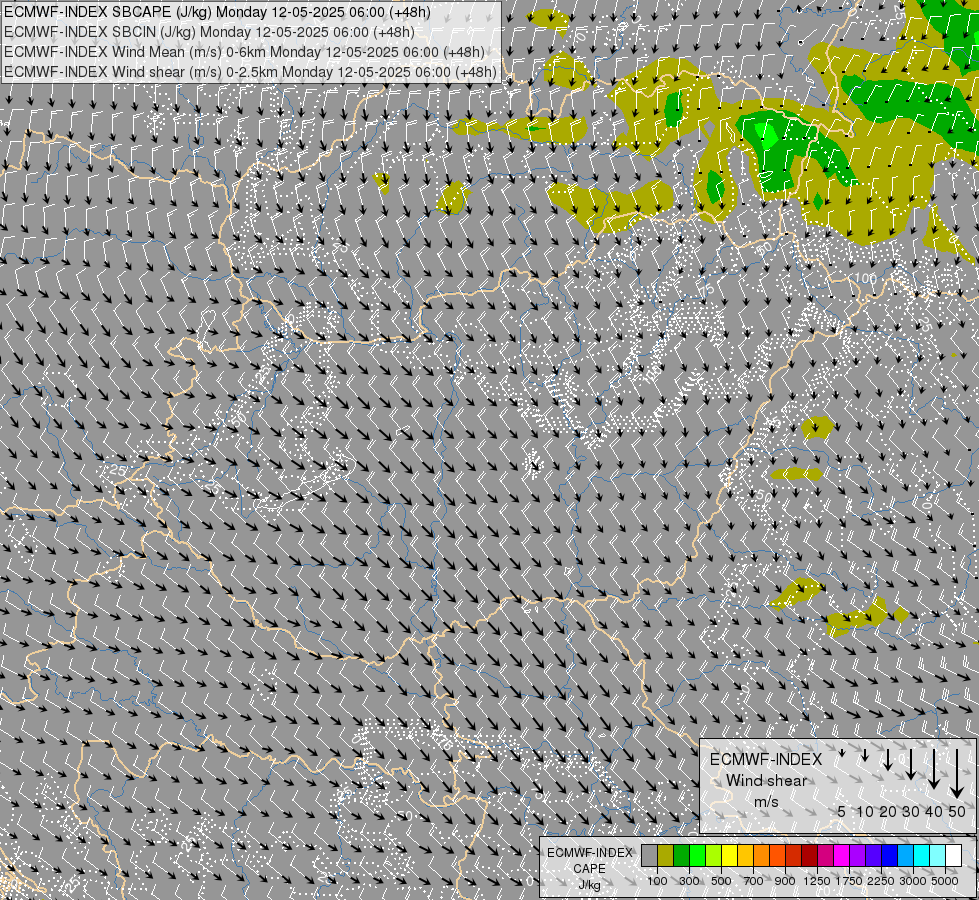
Task: Click the largest 50 m/s legend arrow
Action: point(957,774)
